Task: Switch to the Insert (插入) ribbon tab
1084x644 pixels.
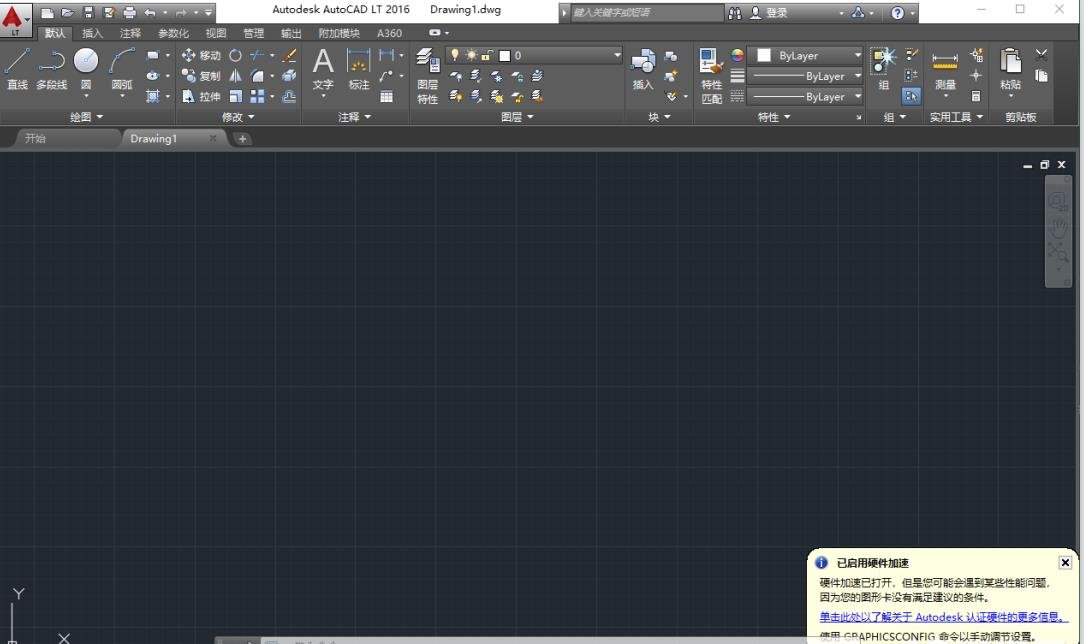Action: coord(92,33)
